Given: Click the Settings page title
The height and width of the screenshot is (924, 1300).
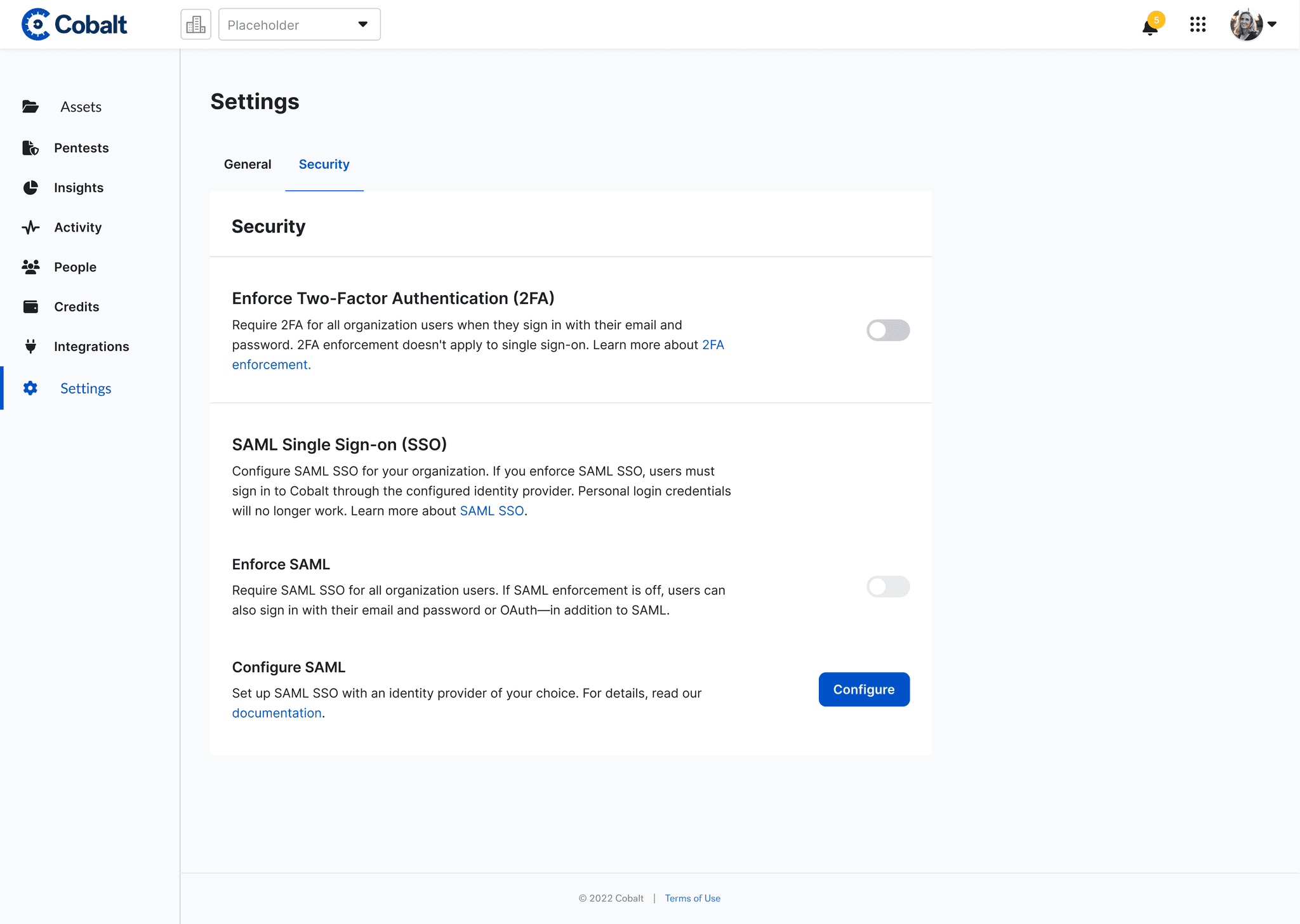Looking at the screenshot, I should pyautogui.click(x=255, y=102).
